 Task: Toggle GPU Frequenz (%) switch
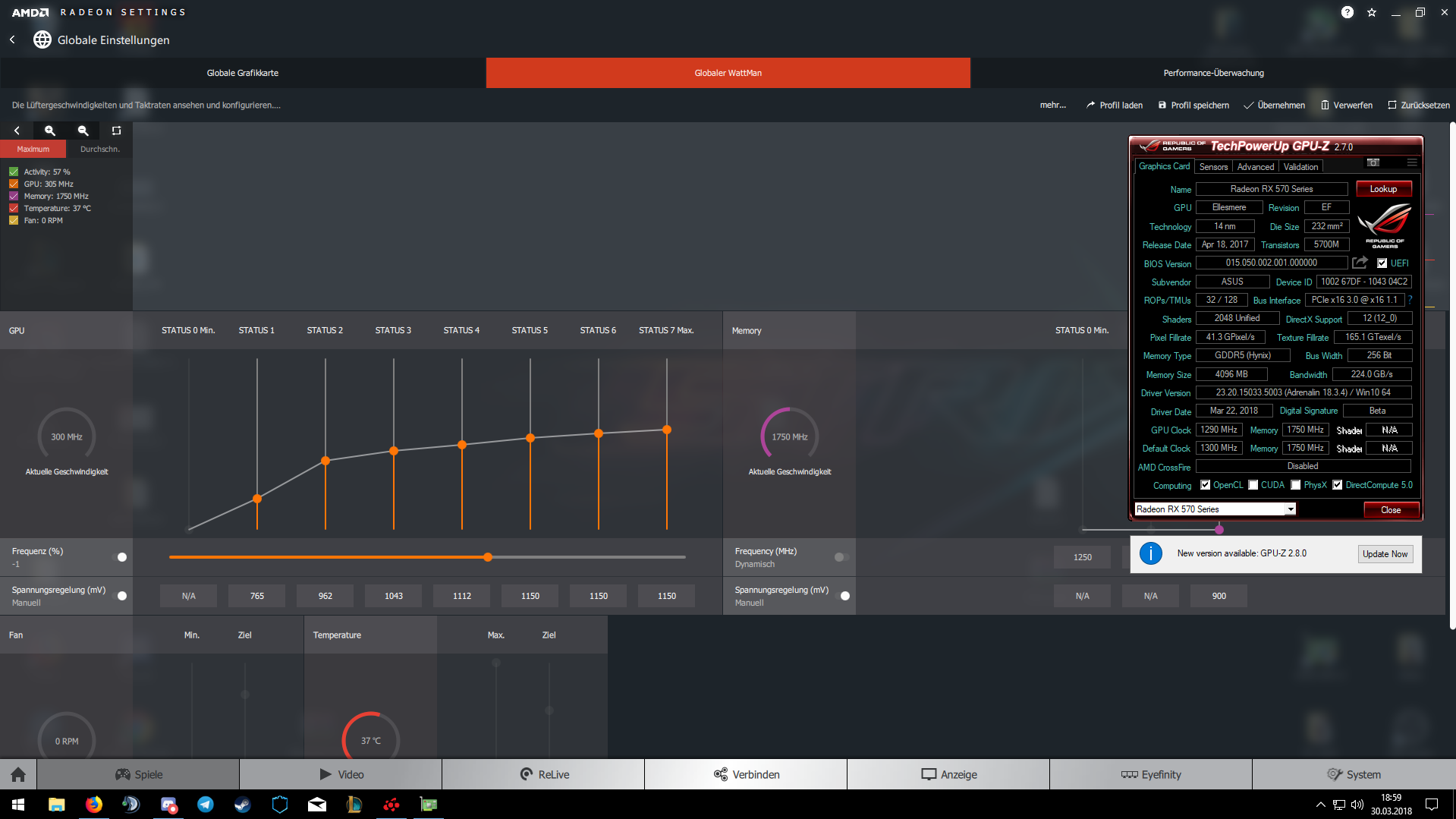click(x=120, y=557)
